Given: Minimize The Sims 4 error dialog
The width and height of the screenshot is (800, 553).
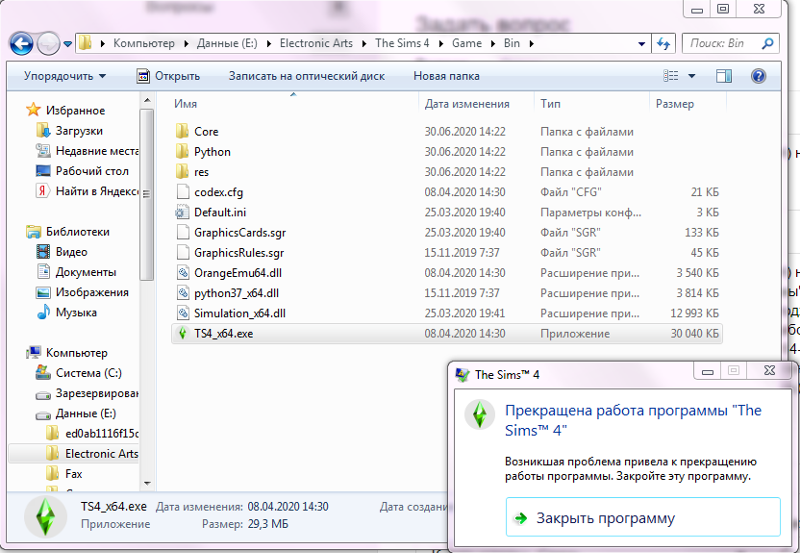Looking at the screenshot, I should click(x=707, y=371).
